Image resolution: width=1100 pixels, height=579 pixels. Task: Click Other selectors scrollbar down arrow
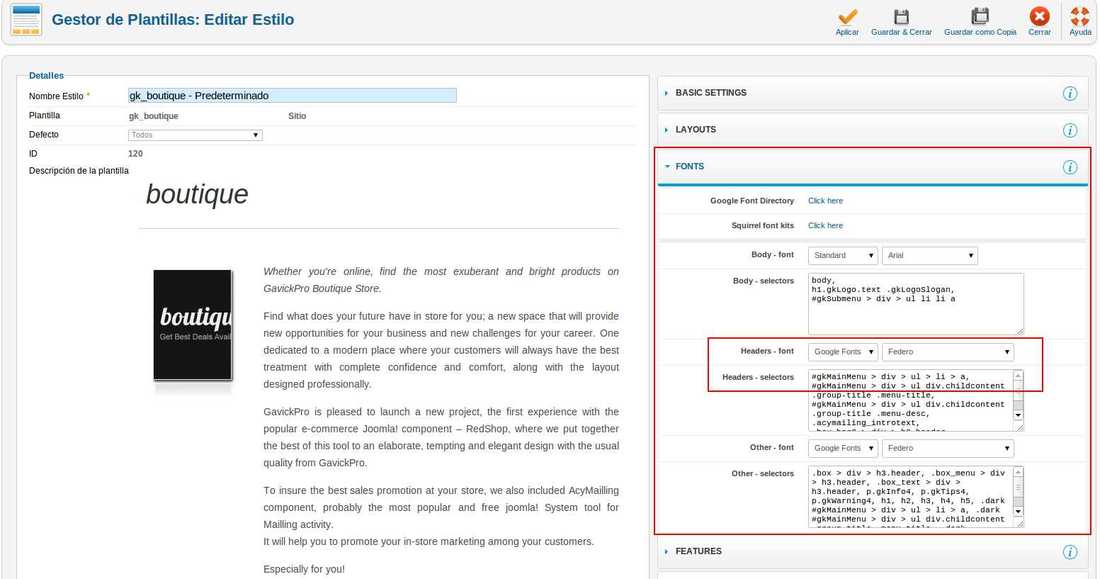pyautogui.click(x=1018, y=512)
